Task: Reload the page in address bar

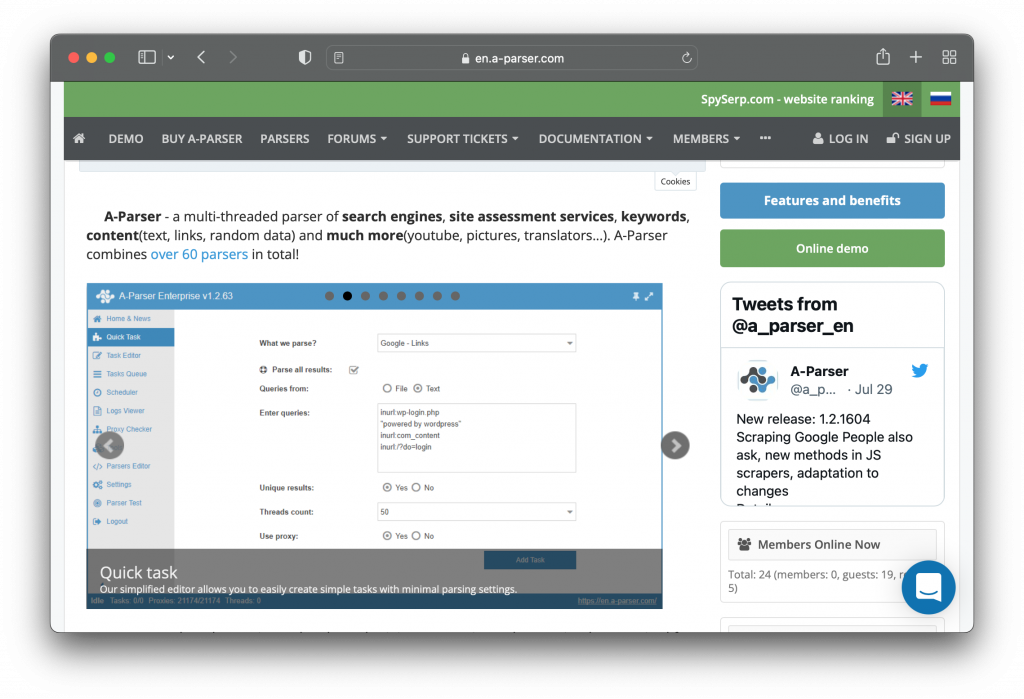Action: [x=686, y=58]
